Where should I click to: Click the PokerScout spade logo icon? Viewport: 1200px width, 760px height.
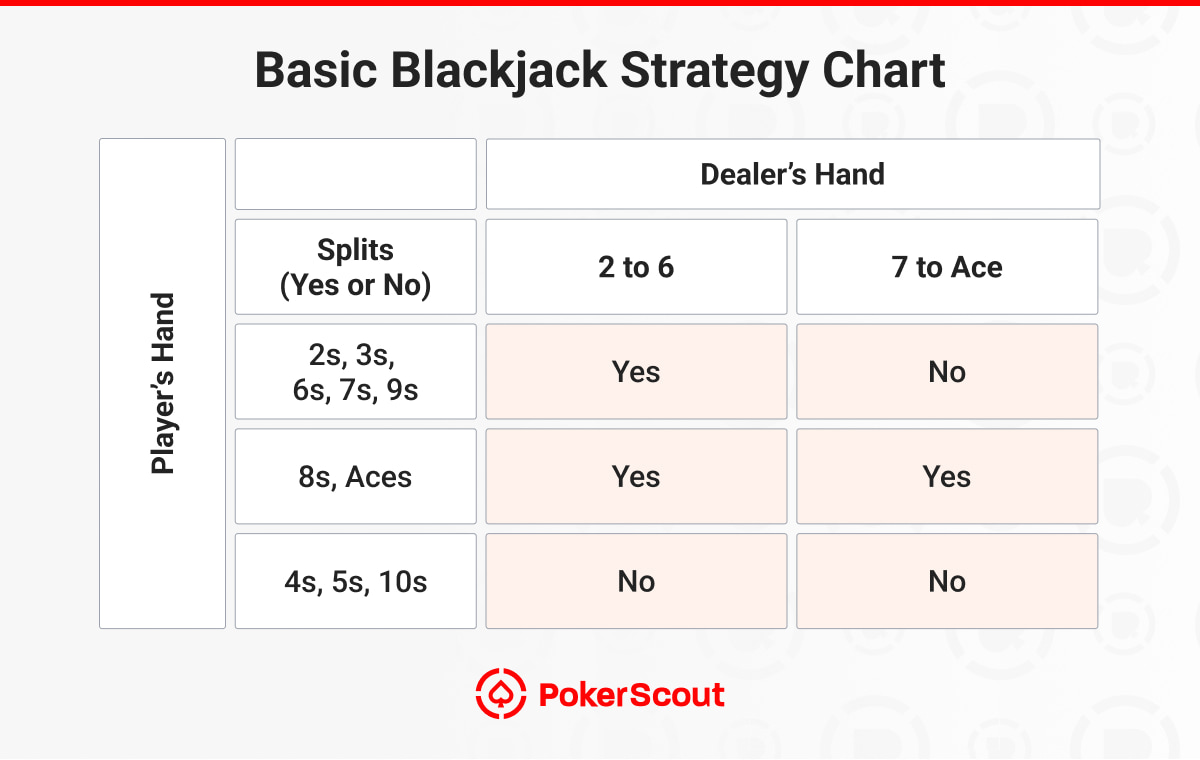tap(500, 694)
